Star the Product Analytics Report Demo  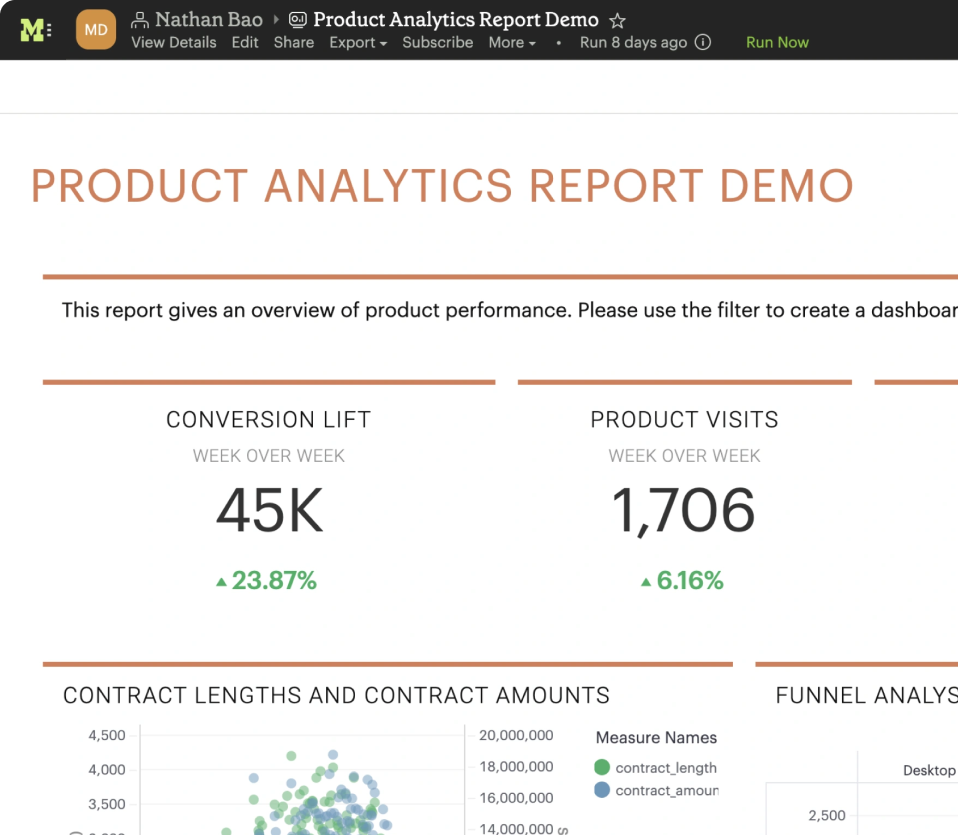coord(617,18)
